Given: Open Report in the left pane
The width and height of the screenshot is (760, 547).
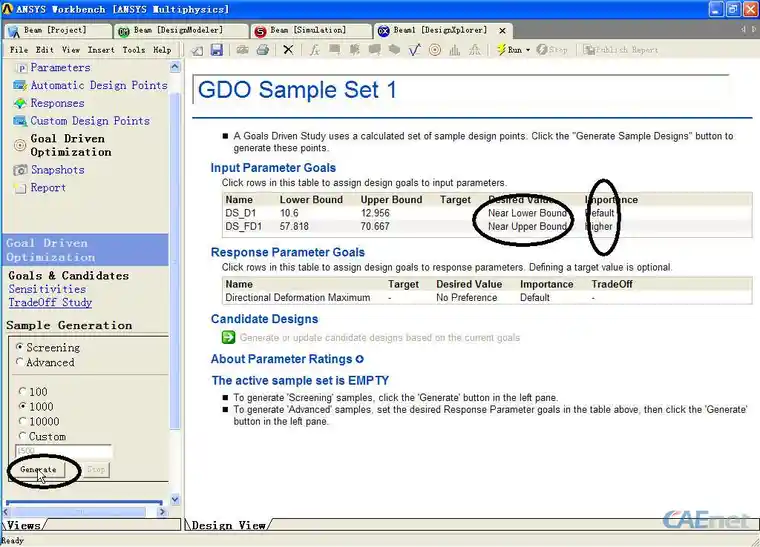Looking at the screenshot, I should coord(48,188).
